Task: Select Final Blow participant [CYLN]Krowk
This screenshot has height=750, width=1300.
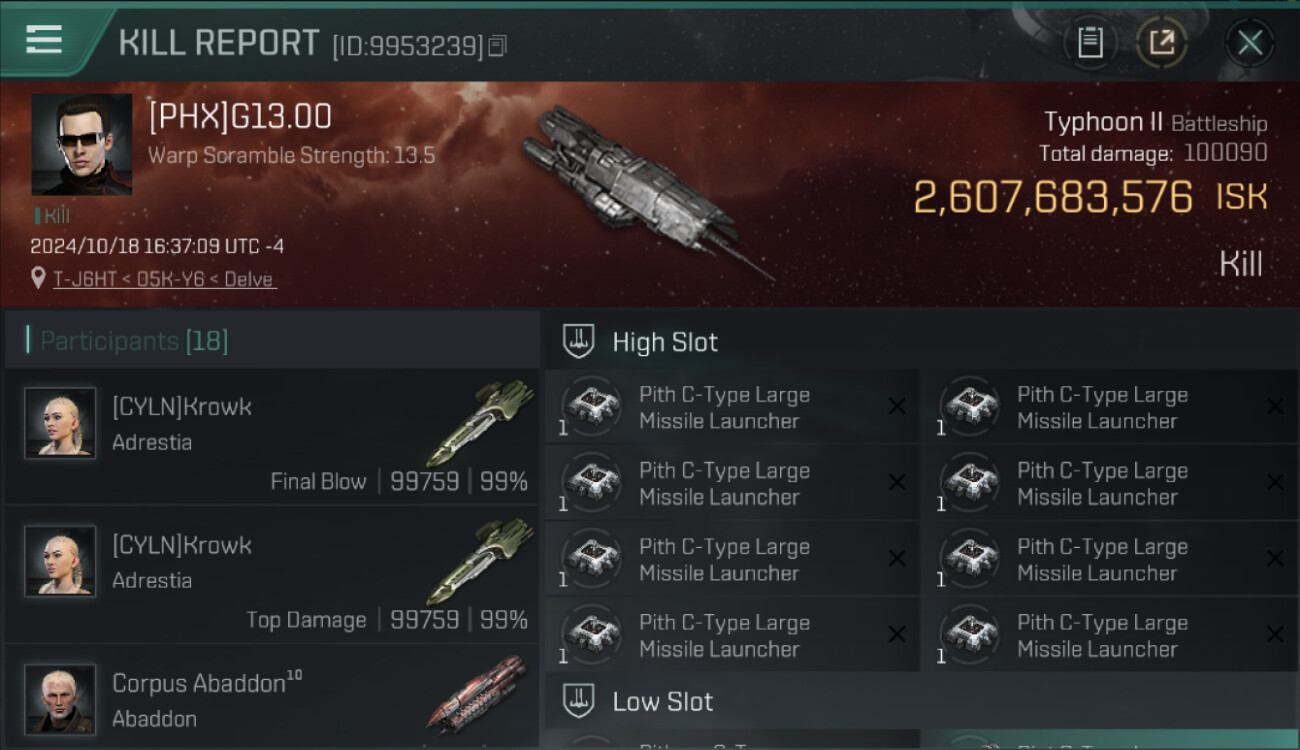Action: pyautogui.click(x=182, y=407)
